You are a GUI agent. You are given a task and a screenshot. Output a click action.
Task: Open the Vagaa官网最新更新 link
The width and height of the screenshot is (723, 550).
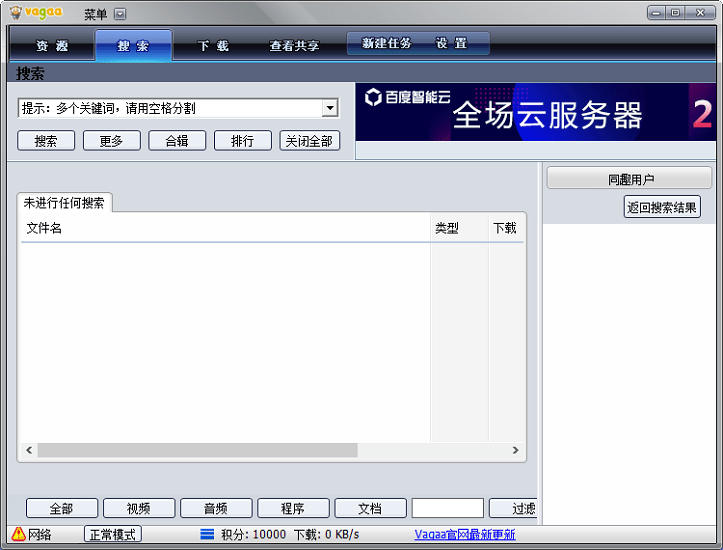click(x=465, y=534)
